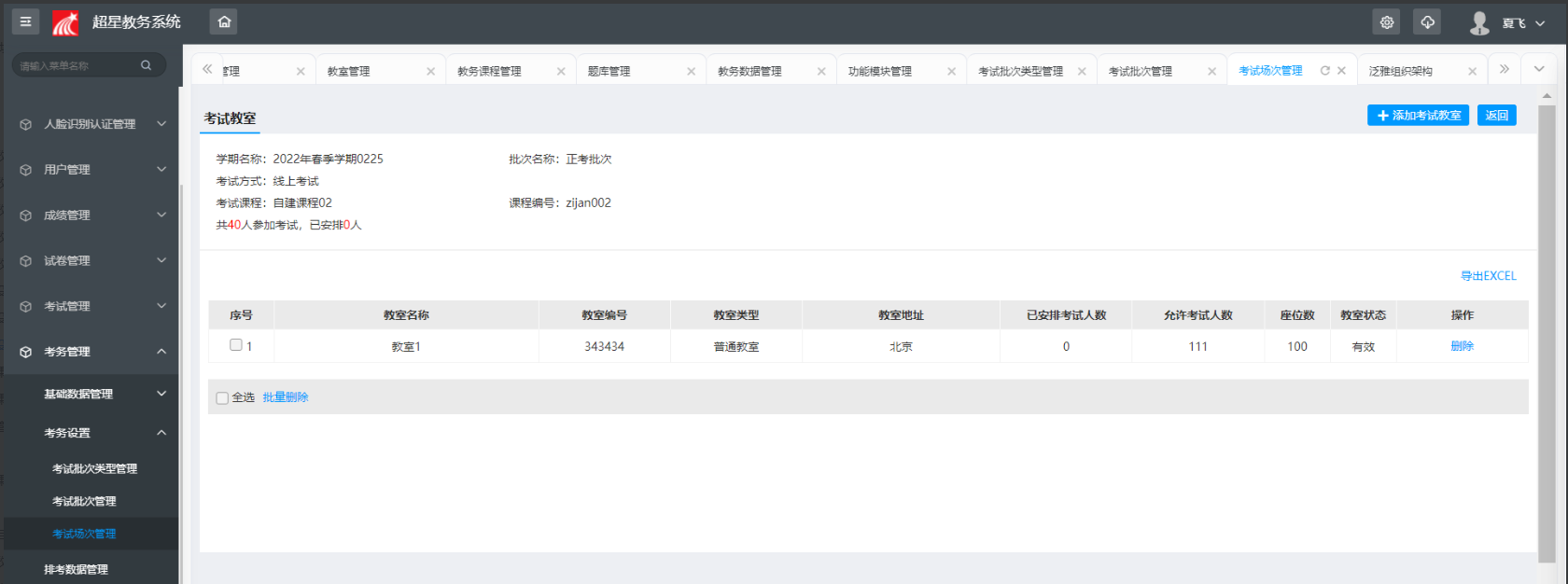Open the user account dropdown
Viewport: 1568px width, 584px height.
[x=1506, y=22]
